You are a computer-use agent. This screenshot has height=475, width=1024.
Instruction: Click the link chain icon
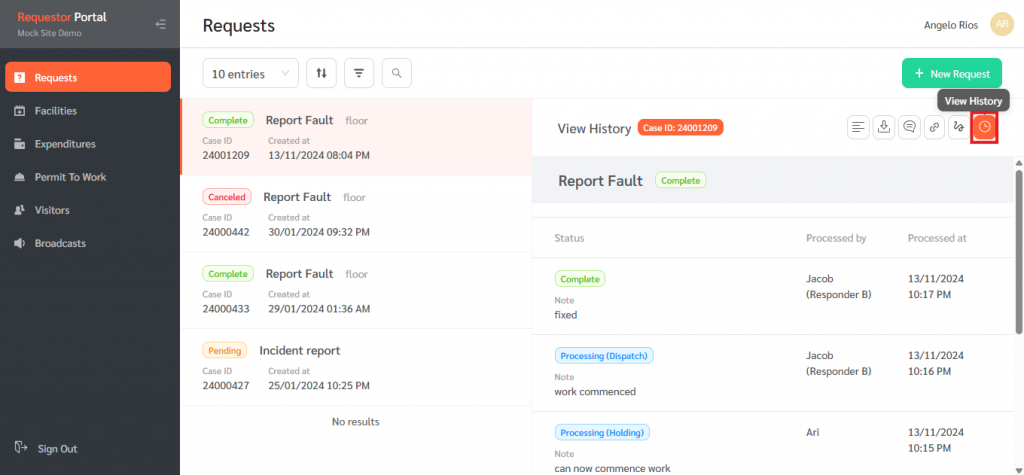tap(934, 127)
